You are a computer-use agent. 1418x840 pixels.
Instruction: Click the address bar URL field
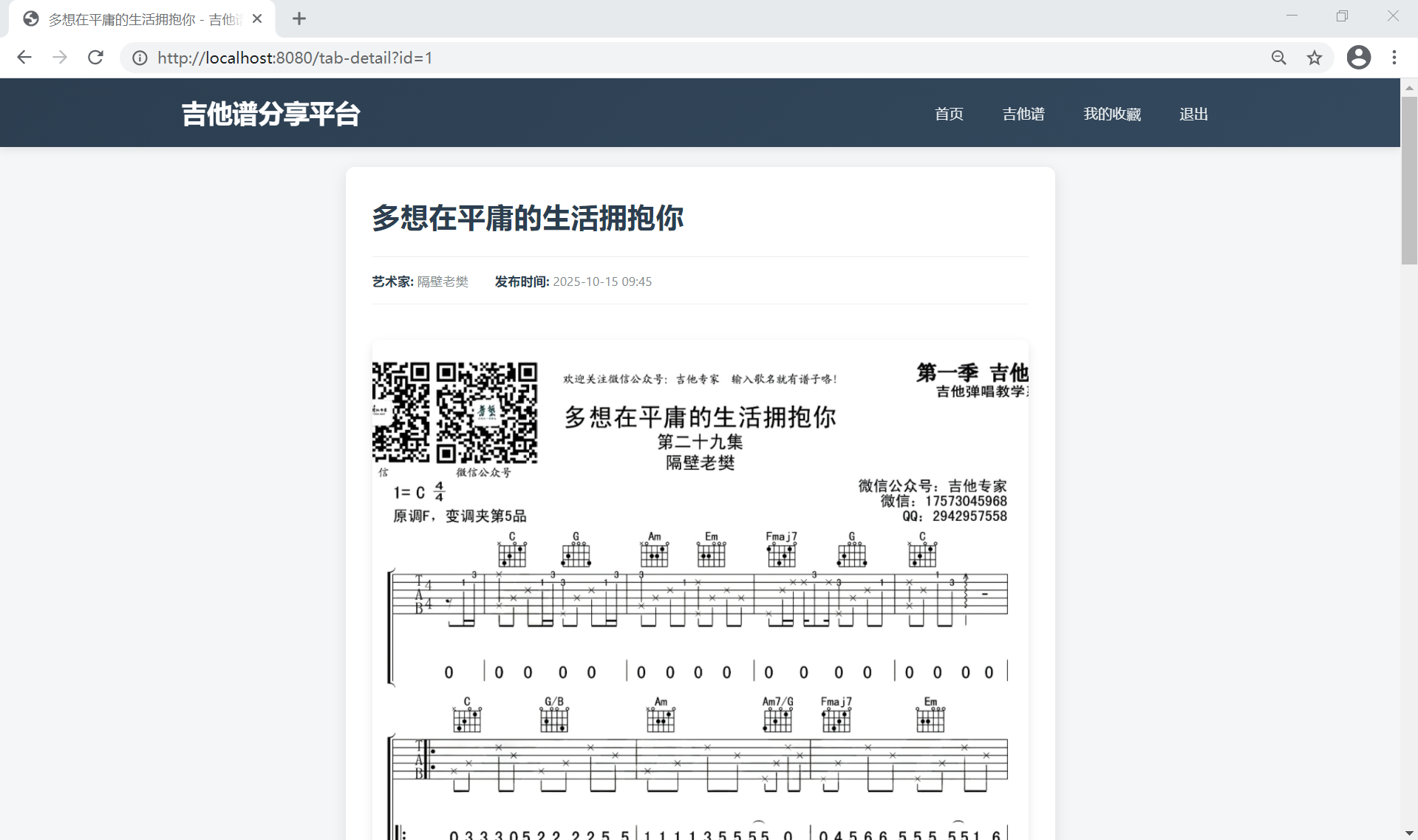pos(665,58)
